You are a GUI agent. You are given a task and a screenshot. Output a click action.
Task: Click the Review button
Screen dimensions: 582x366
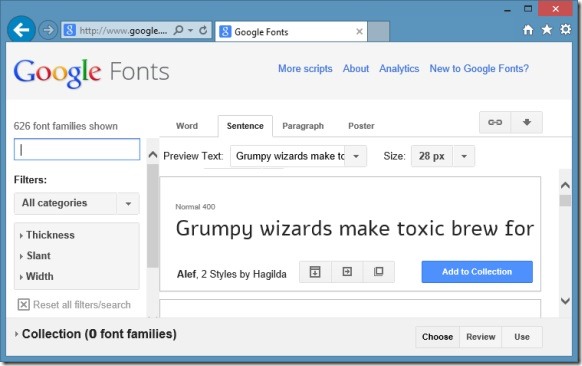coord(481,337)
